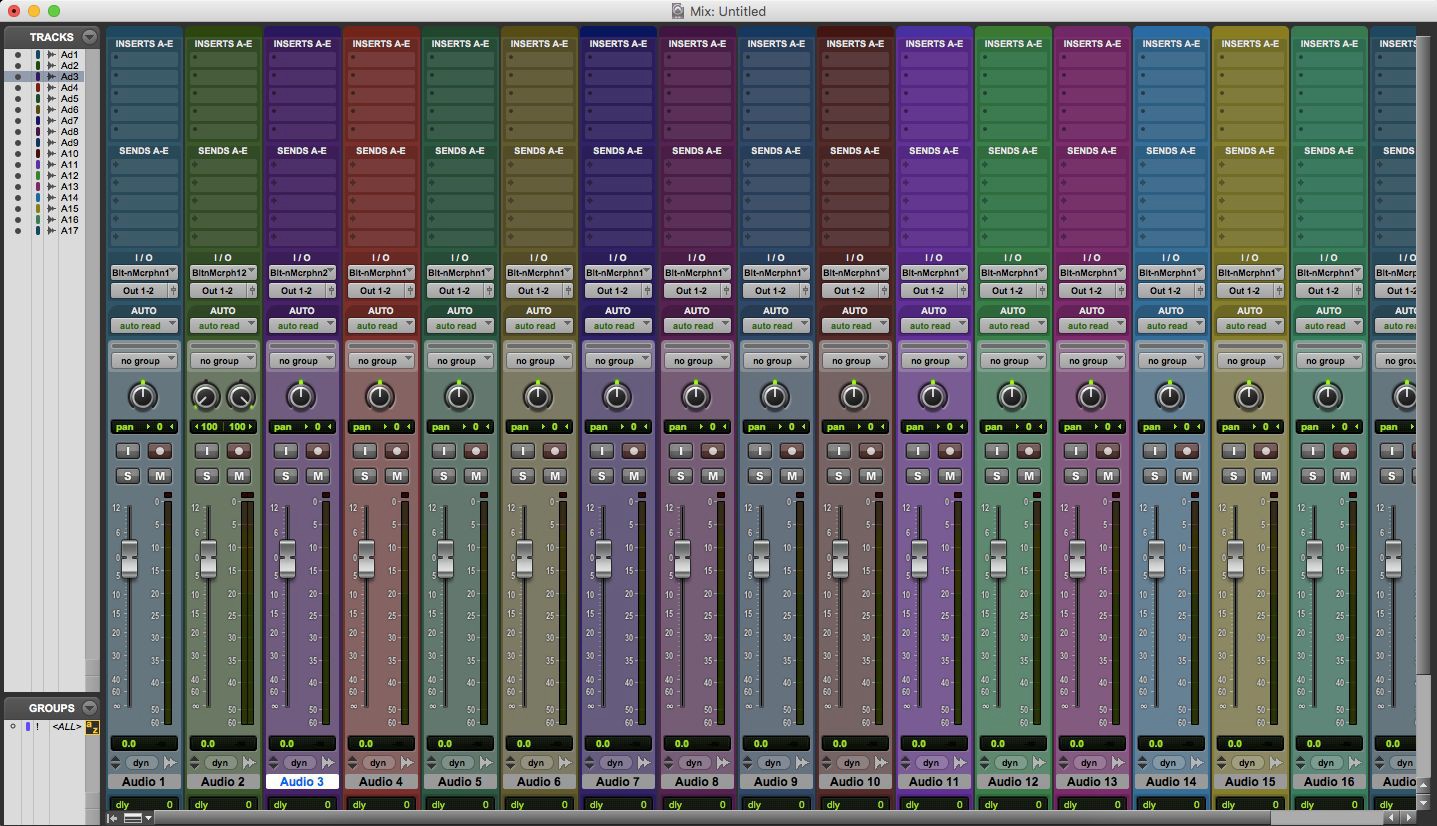Open the output window icon beside Audio 6's Out 1-2
The height and width of the screenshot is (826, 1437).
(569, 291)
